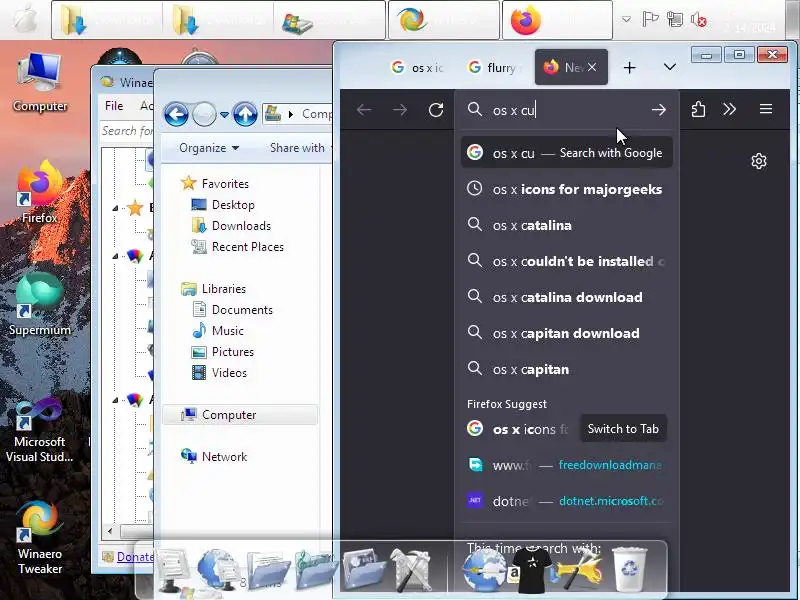This screenshot has height=600, width=800.
Task: Open a new Firefox tab with plus button
Action: [x=630, y=67]
